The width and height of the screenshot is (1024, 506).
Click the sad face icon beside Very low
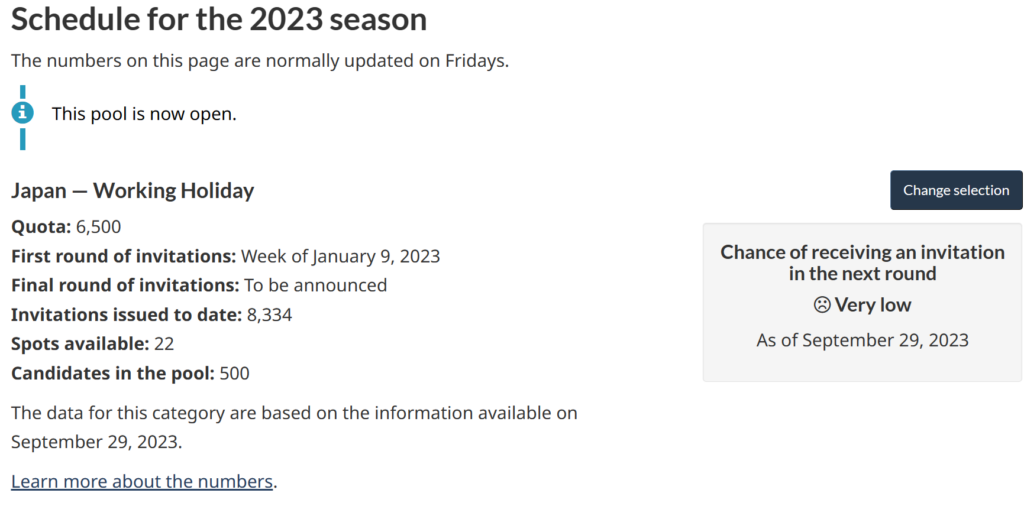pyautogui.click(x=822, y=305)
